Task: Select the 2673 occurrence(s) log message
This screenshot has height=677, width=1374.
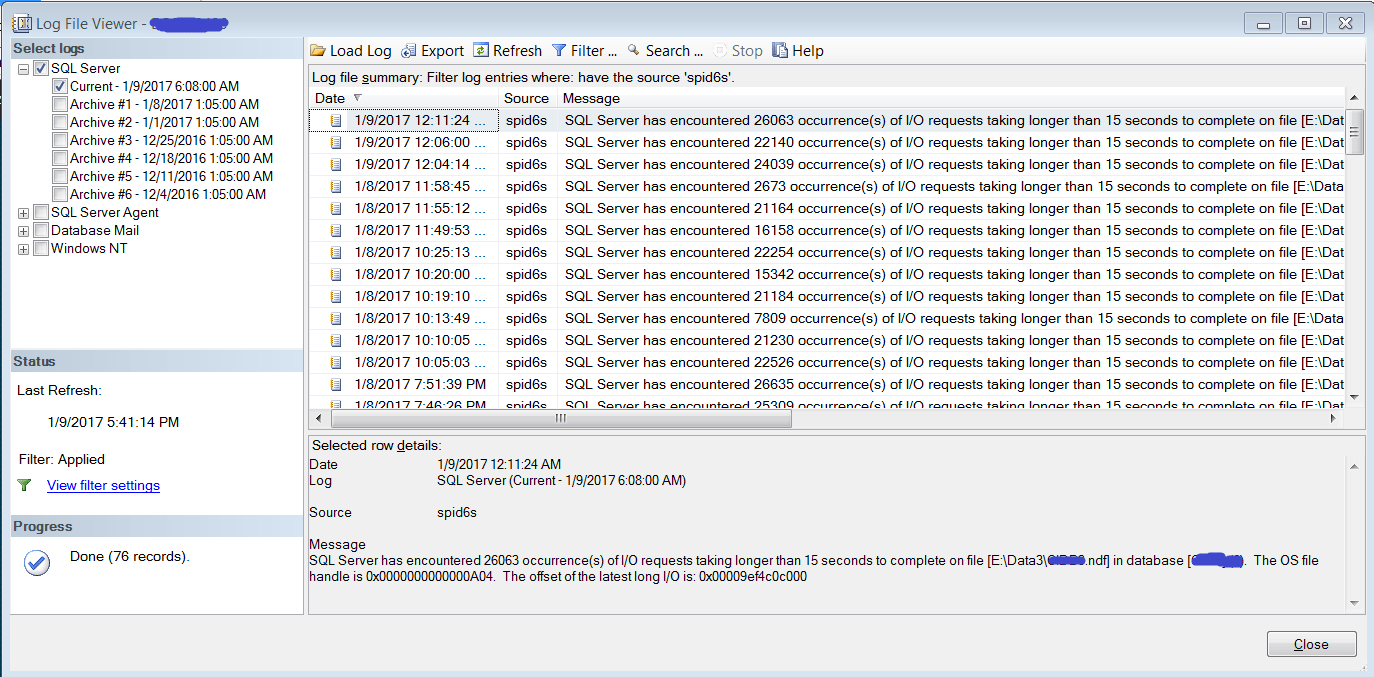Action: [953, 186]
